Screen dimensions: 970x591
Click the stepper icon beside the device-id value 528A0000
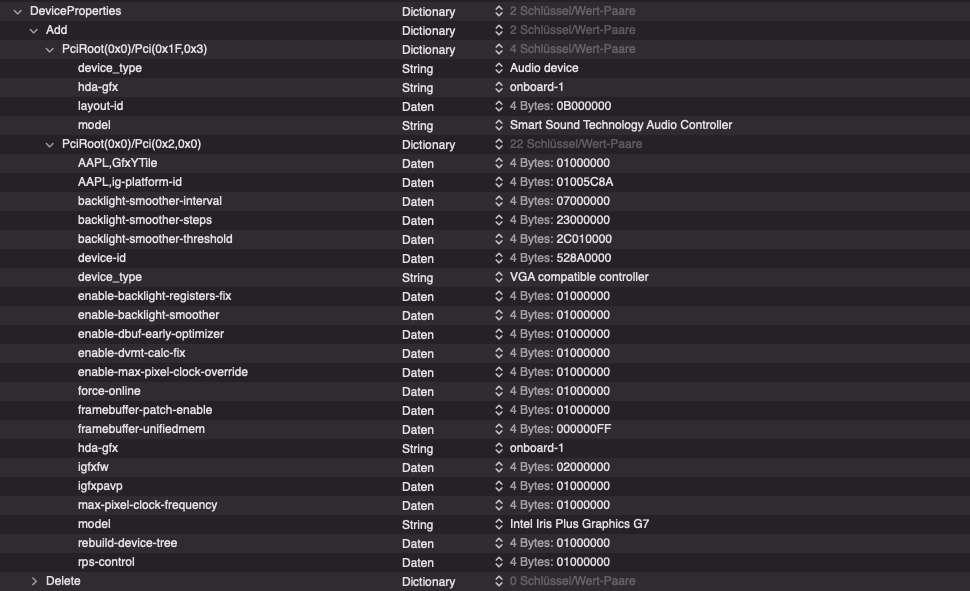pos(500,258)
